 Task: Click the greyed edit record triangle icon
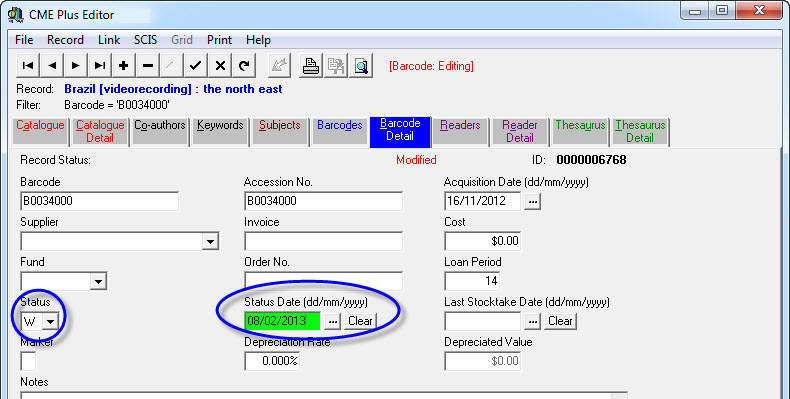coord(171,65)
